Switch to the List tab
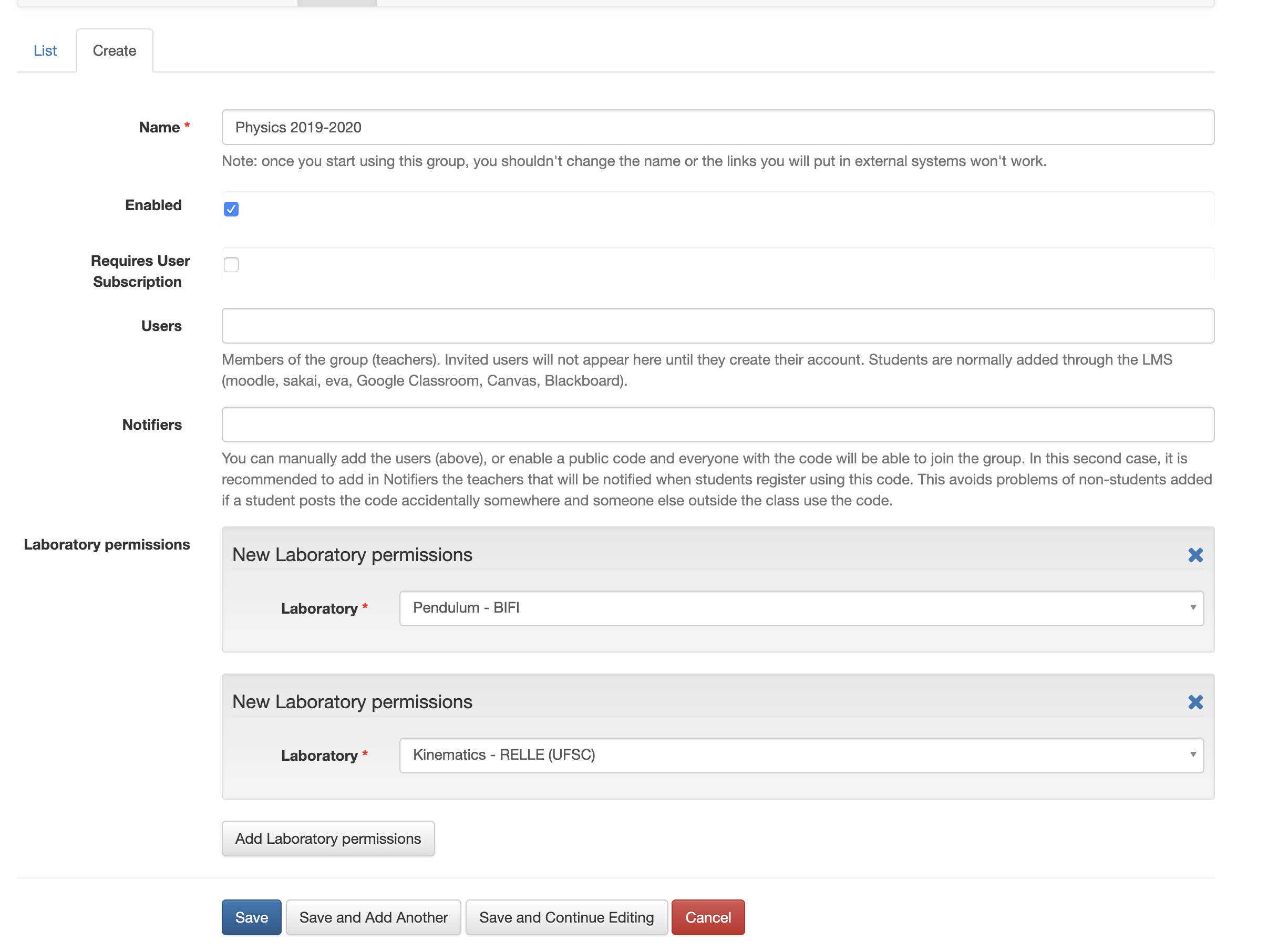 click(x=45, y=50)
